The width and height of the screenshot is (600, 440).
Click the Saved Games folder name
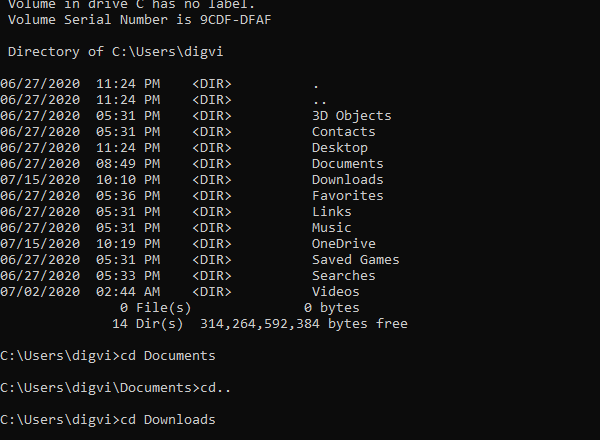click(355, 259)
